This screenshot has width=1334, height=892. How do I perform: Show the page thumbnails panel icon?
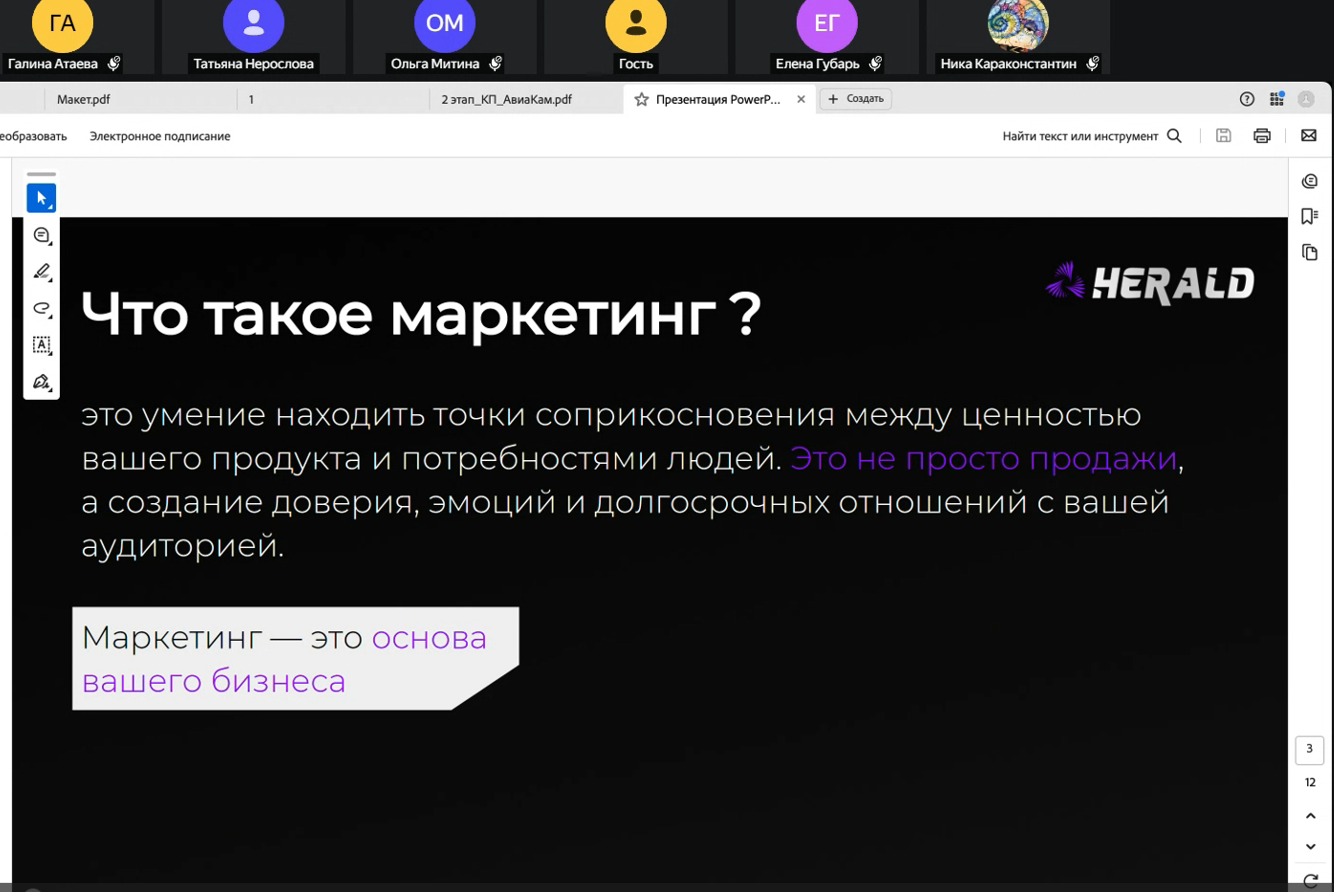point(1309,253)
